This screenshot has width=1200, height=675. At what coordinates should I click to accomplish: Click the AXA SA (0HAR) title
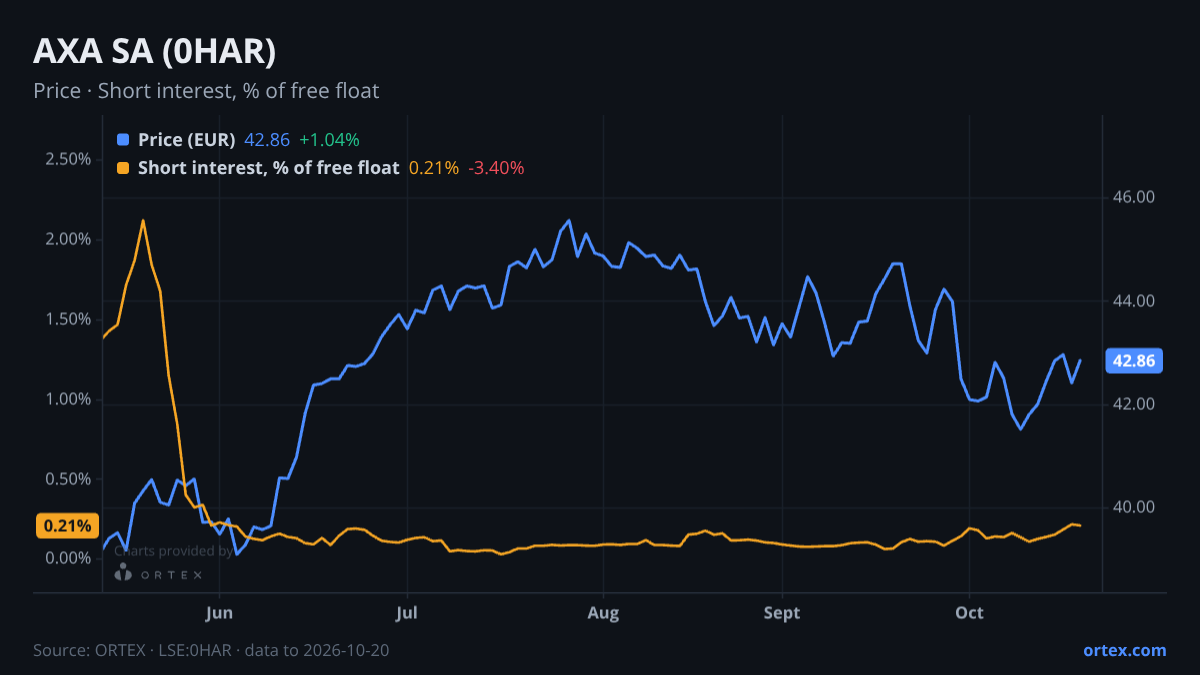[x=155, y=51]
